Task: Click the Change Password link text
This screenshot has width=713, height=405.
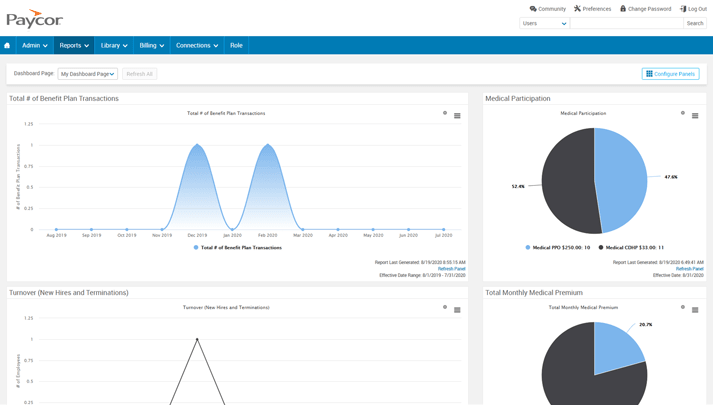Action: 649,9
